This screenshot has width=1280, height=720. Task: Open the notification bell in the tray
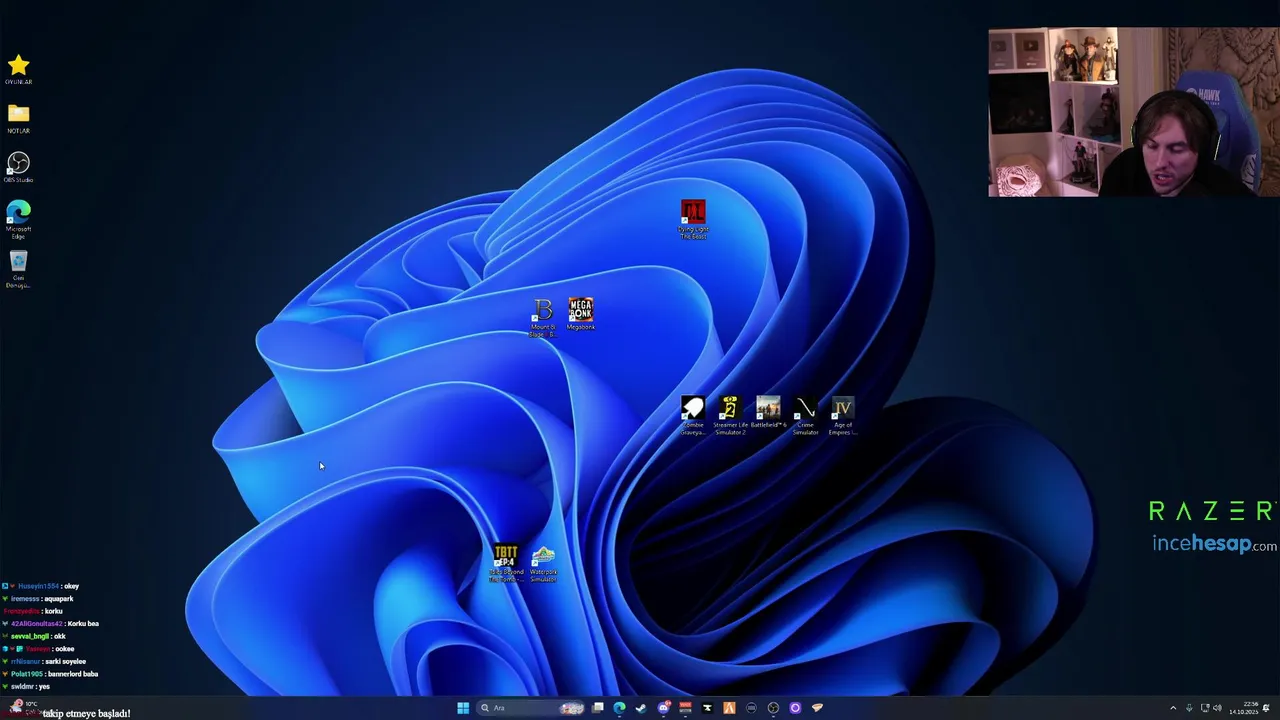click(1266, 708)
